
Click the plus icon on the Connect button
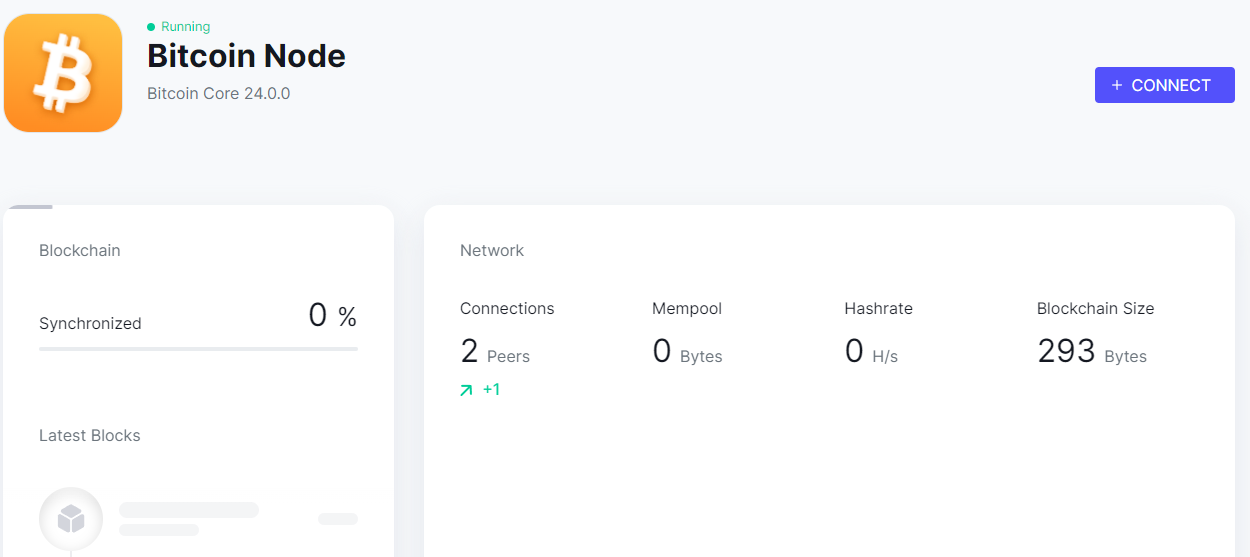(x=1117, y=85)
